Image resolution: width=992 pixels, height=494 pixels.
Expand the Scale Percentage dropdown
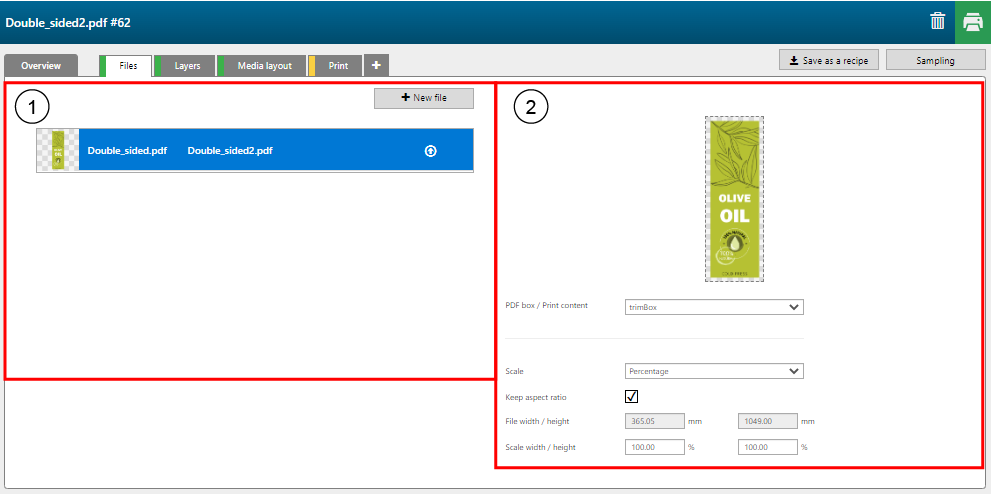point(714,371)
